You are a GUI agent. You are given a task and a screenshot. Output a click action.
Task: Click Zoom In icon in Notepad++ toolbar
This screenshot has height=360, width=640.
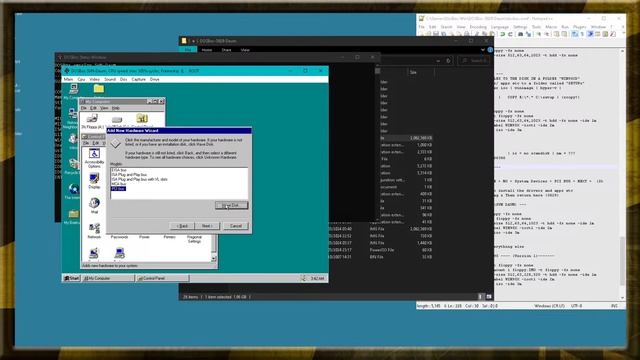pyautogui.click(x=539, y=34)
